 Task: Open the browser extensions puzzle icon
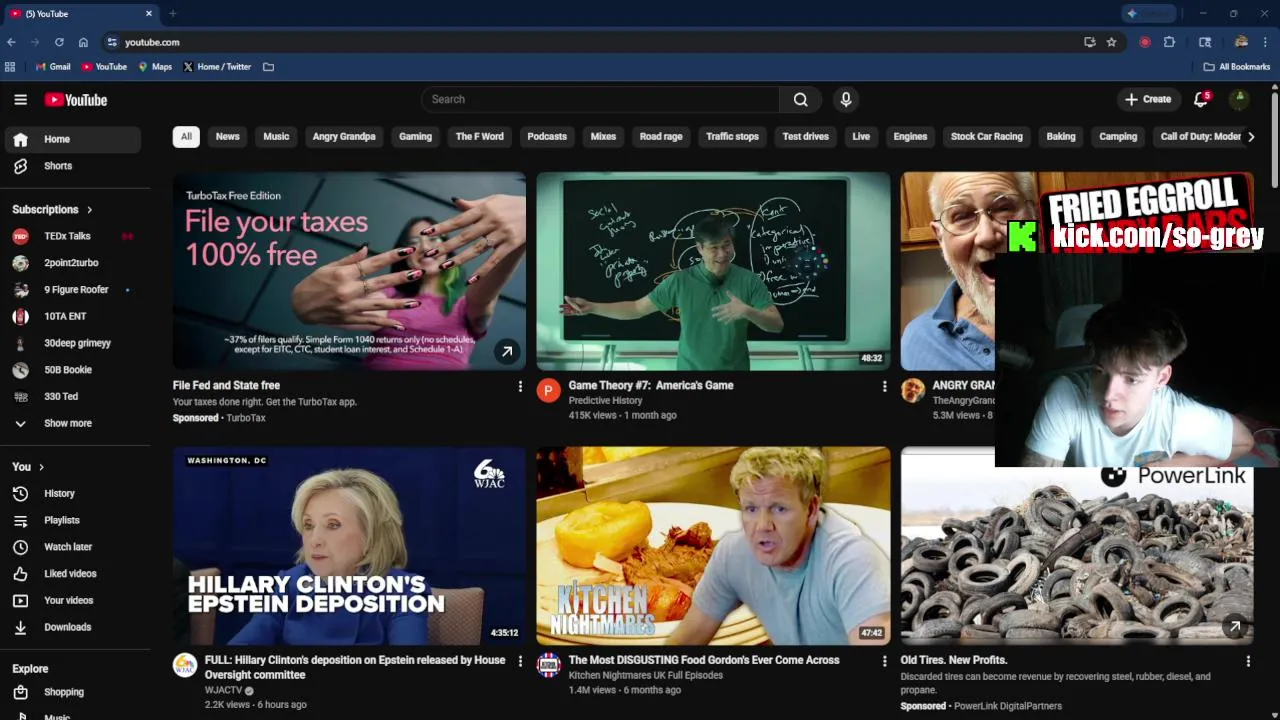1169,42
